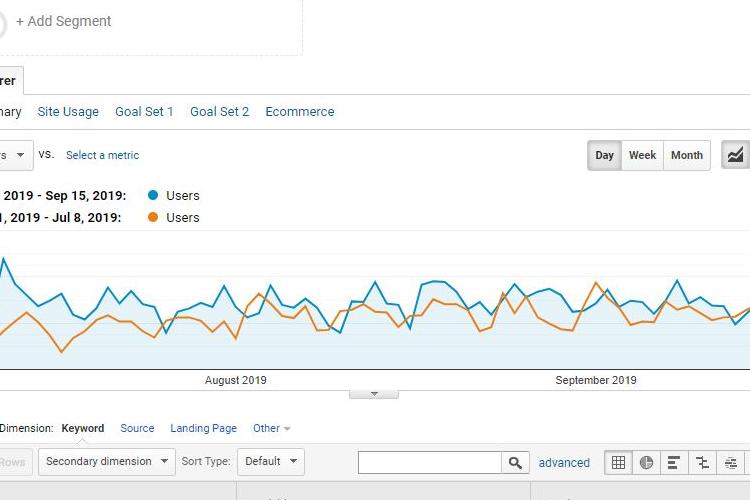Viewport: 750px width, 500px height.
Task: Open the advanced filter link
Action: [564, 462]
